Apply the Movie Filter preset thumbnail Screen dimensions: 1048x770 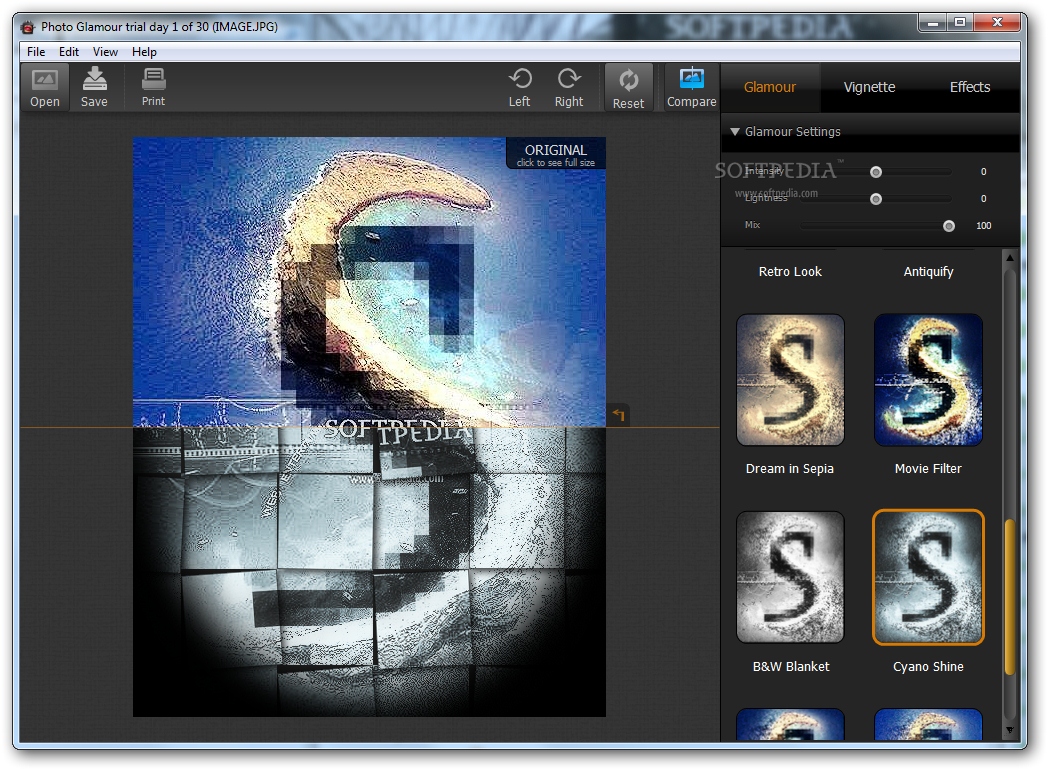coord(928,380)
